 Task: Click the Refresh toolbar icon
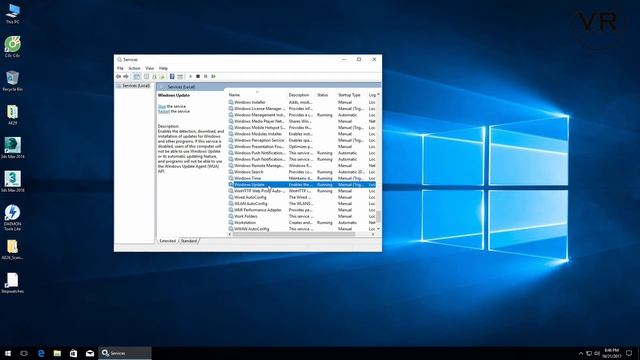[x=154, y=76]
